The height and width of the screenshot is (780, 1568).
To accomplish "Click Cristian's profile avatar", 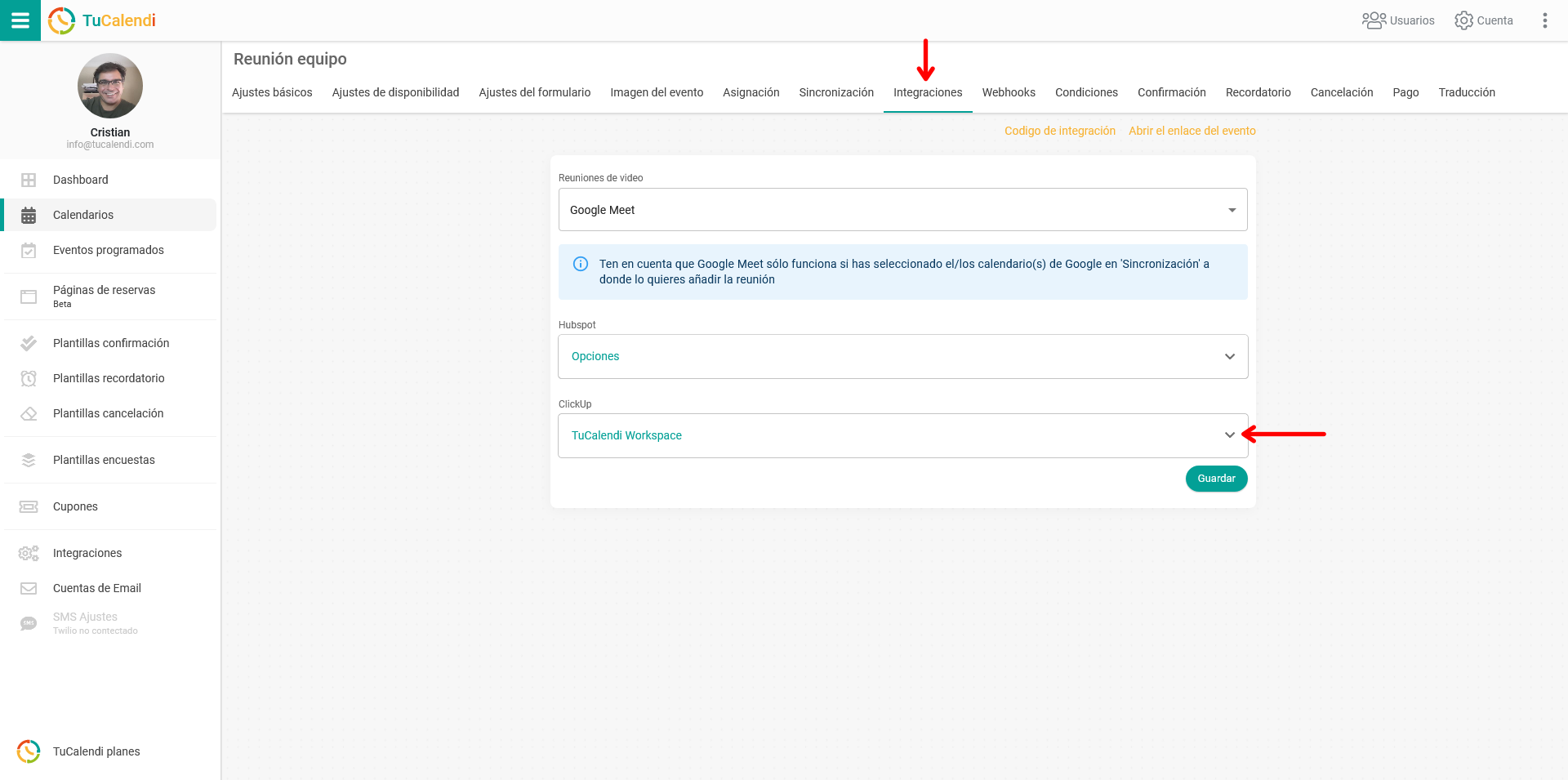I will 110,86.
